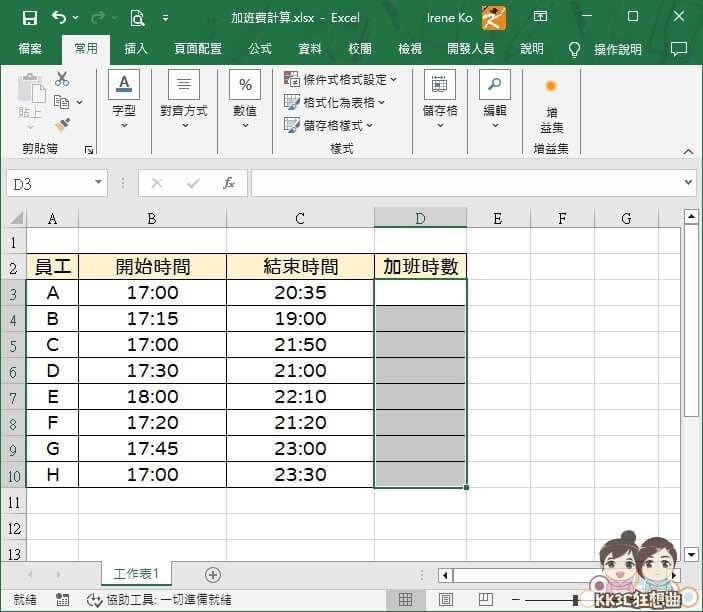
Task: Click vertical scrollbar down arrow
Action: 691,554
